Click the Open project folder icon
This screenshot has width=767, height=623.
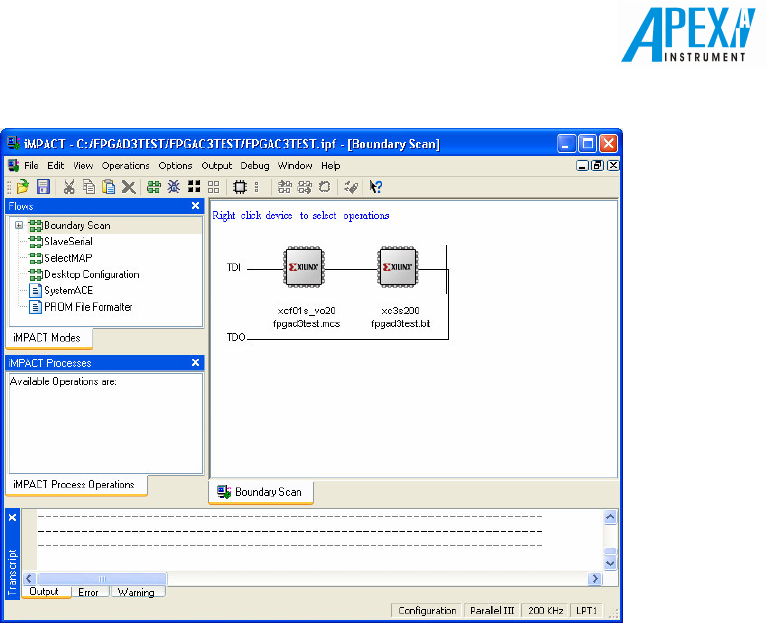23,187
